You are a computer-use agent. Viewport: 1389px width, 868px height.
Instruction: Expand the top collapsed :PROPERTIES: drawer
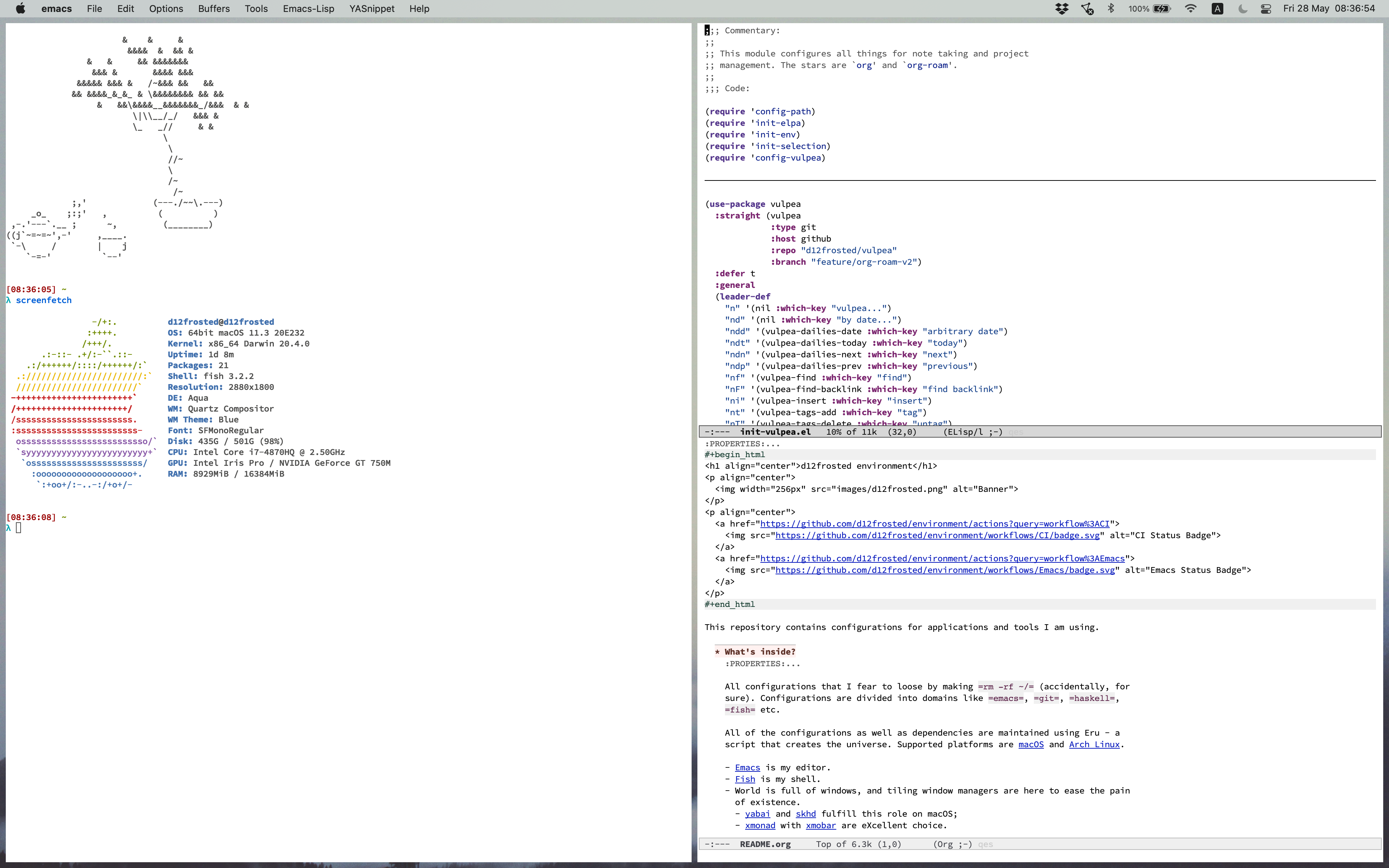742,444
